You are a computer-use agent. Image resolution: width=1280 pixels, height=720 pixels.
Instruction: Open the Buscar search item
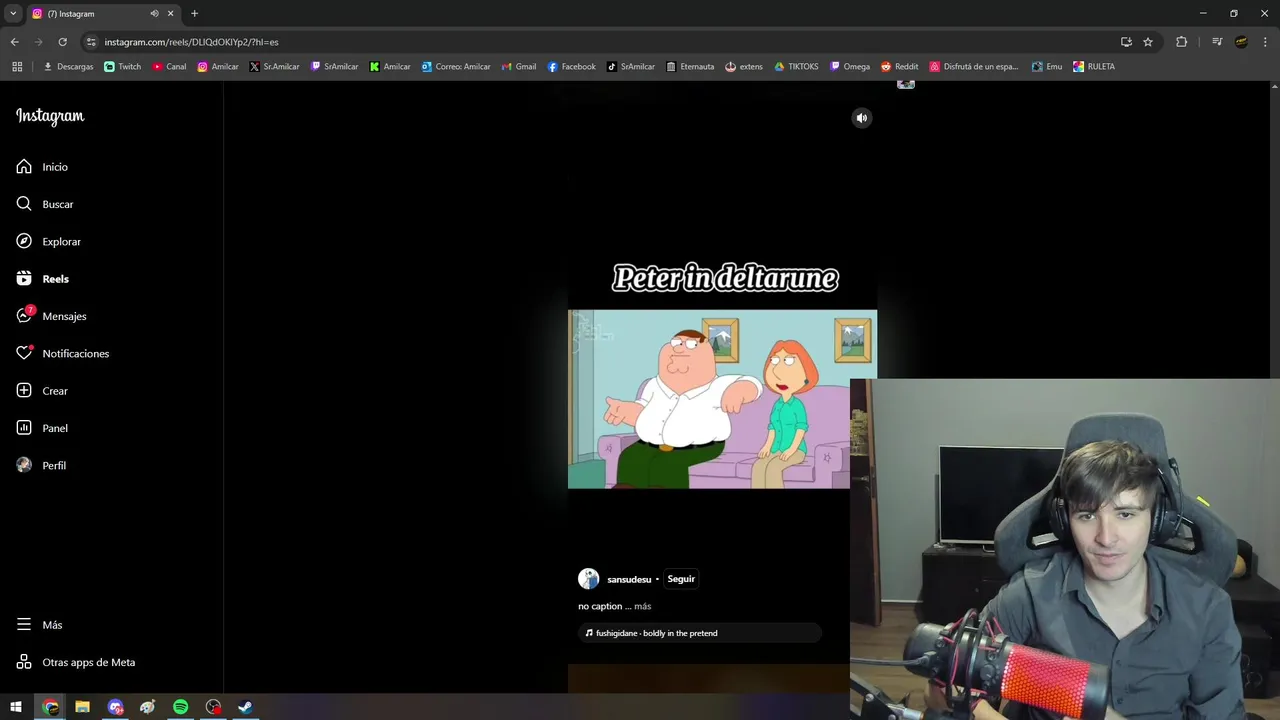click(x=45, y=204)
